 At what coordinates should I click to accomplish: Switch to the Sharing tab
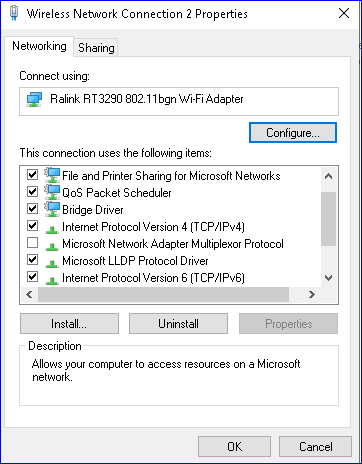click(96, 48)
